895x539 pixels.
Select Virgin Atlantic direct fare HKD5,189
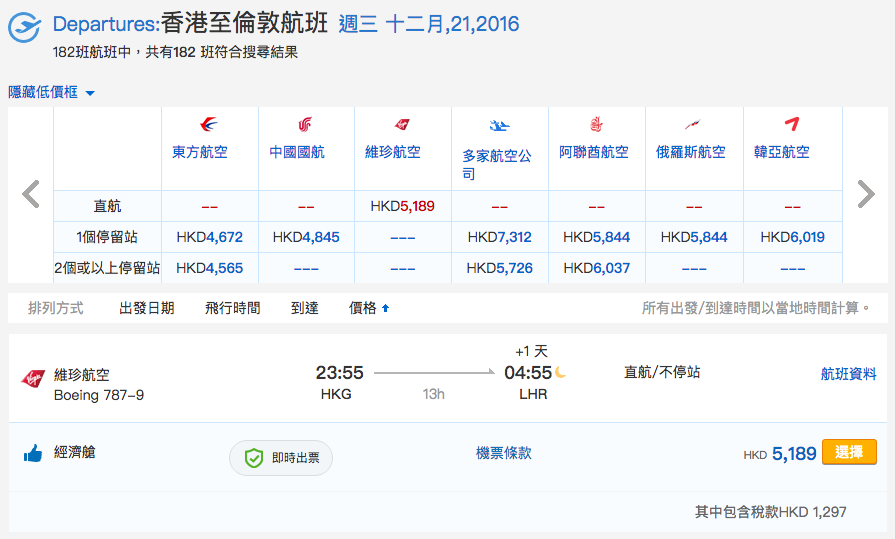click(x=402, y=206)
